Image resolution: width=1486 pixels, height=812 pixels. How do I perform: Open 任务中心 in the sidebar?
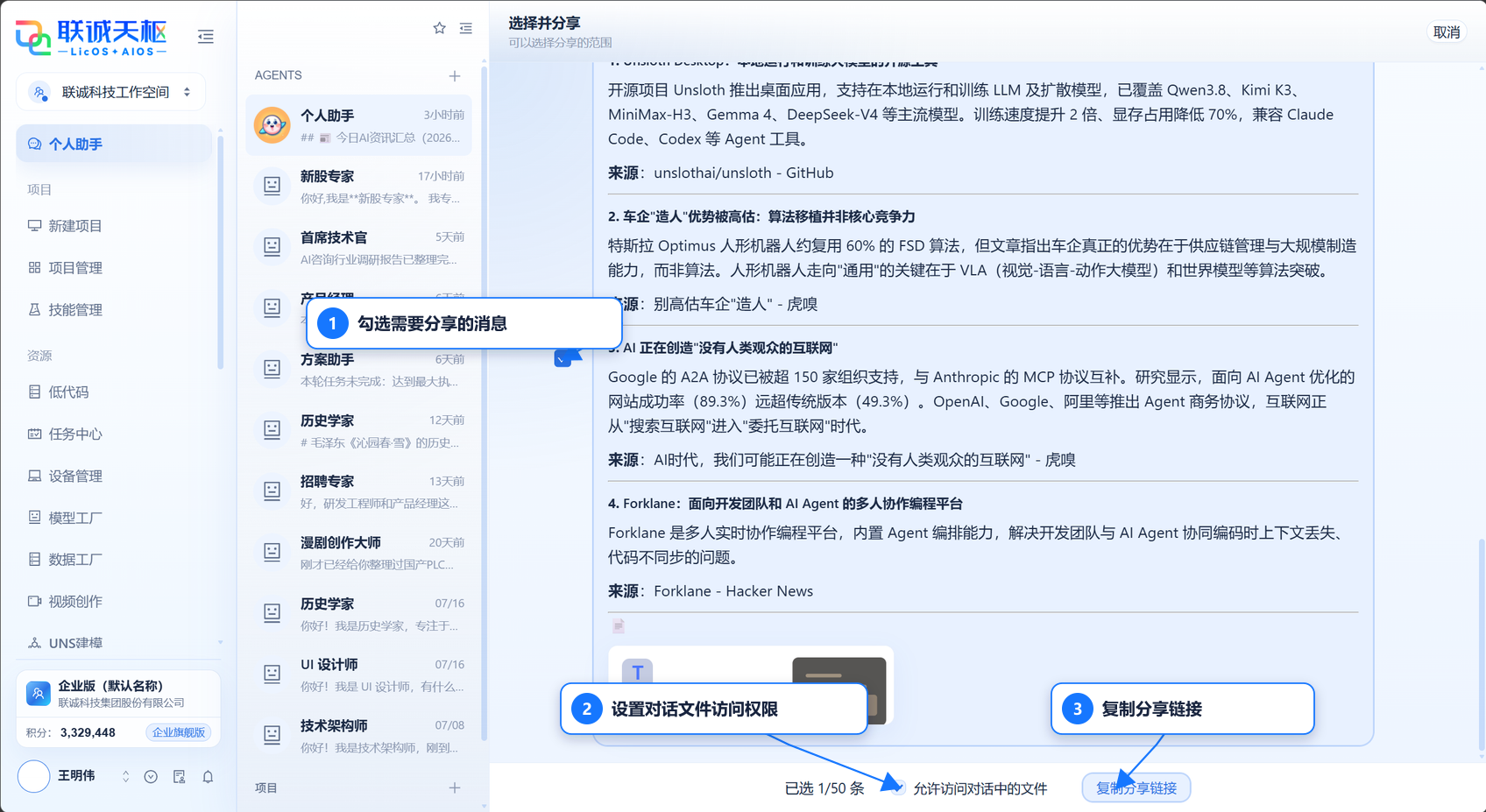(x=114, y=434)
